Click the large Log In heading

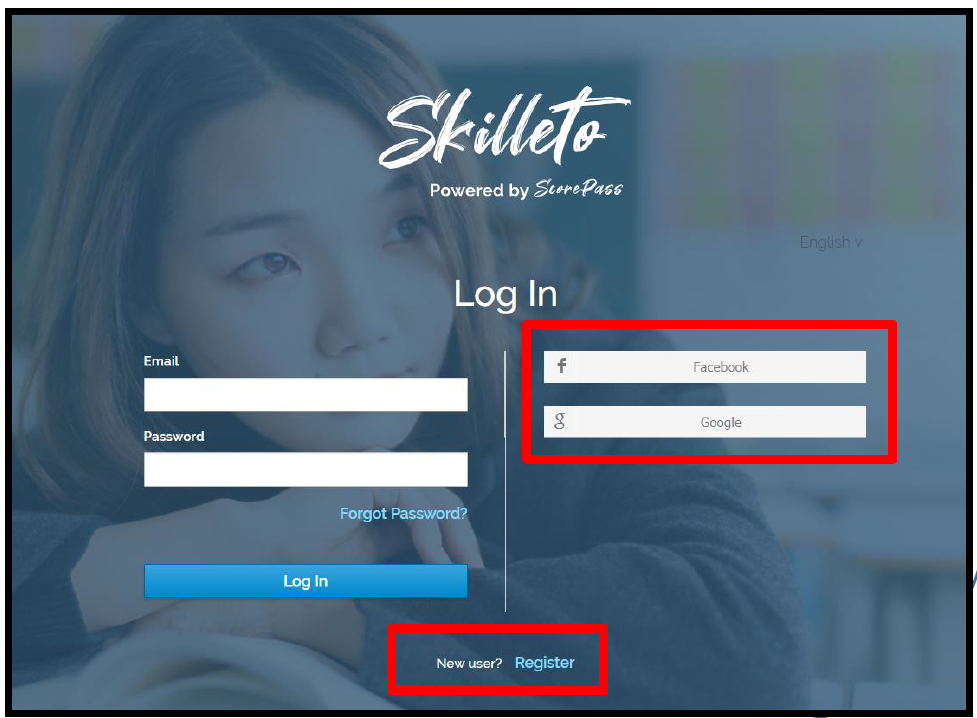pyautogui.click(x=505, y=294)
